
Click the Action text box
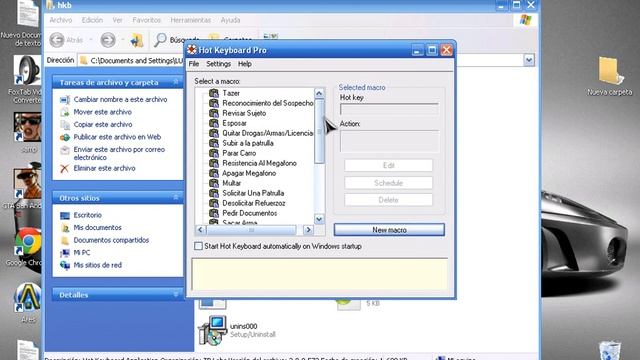click(389, 141)
